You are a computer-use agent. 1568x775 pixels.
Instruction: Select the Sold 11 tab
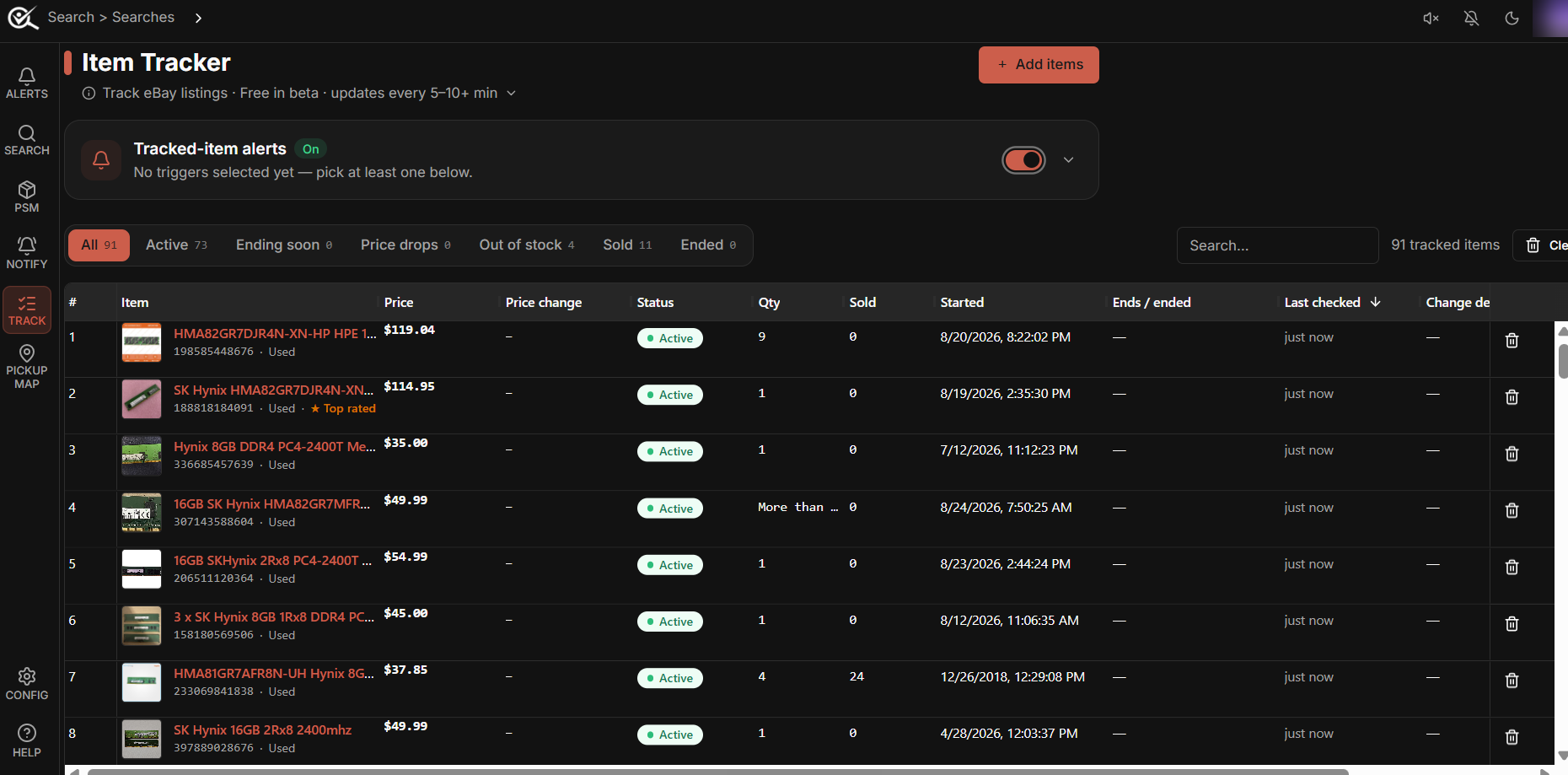[627, 245]
